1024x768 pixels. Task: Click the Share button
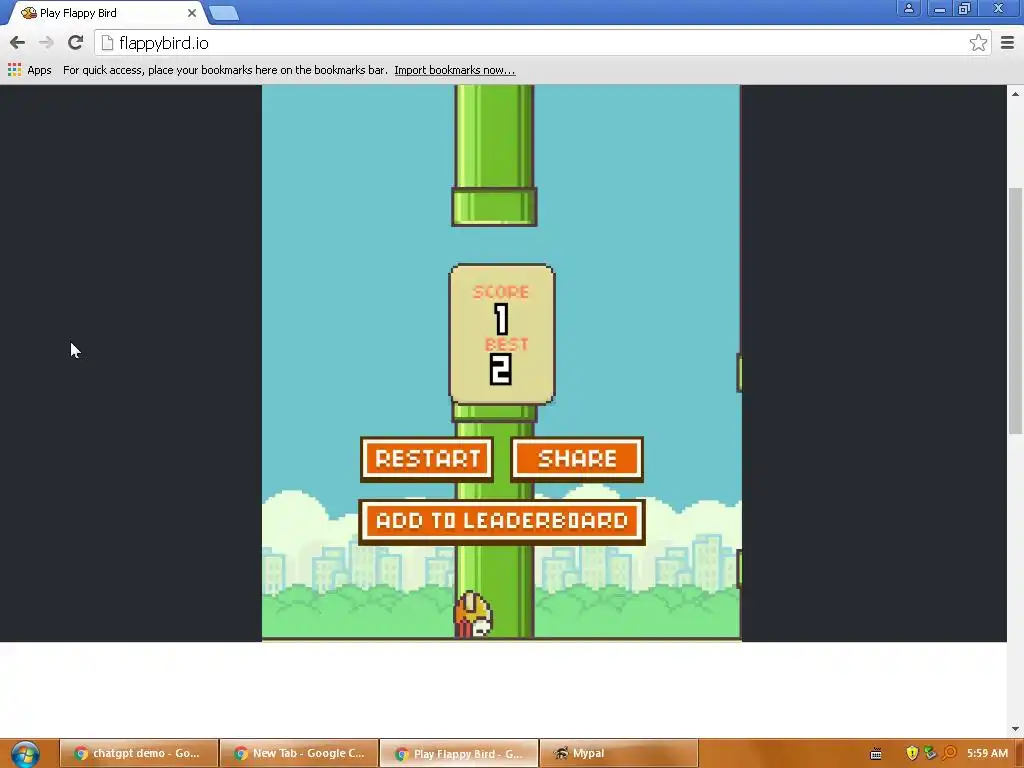tap(577, 459)
